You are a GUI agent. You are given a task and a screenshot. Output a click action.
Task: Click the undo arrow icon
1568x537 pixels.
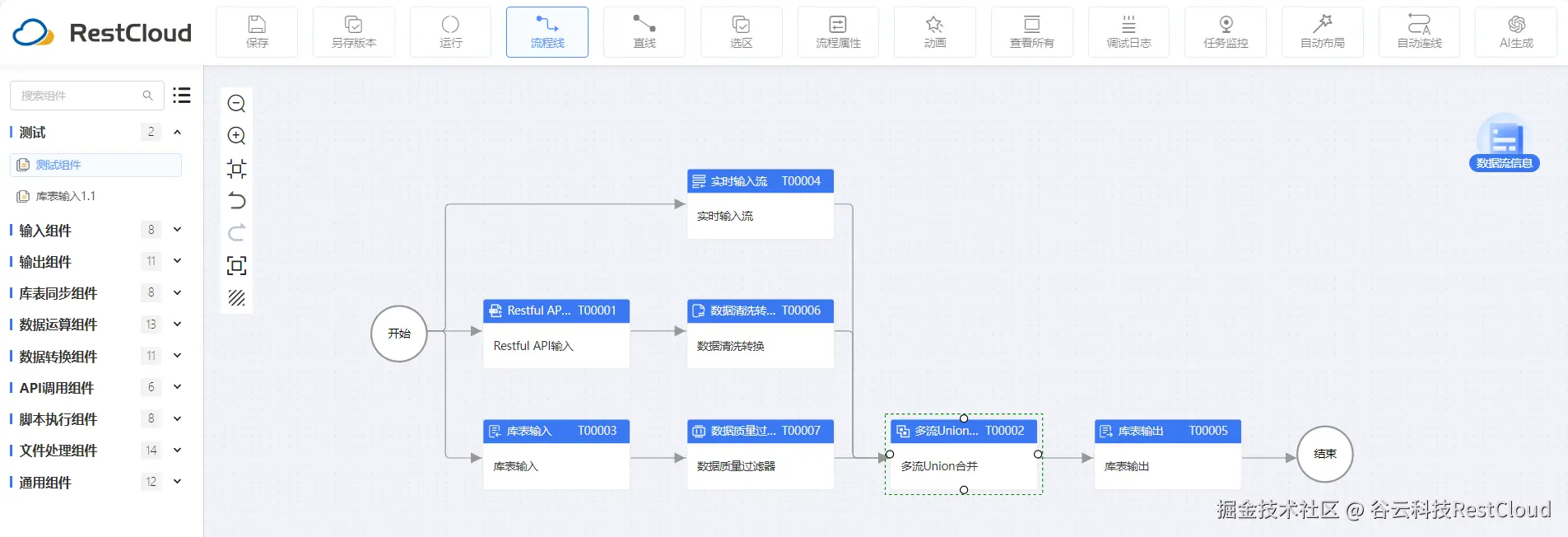coord(236,201)
